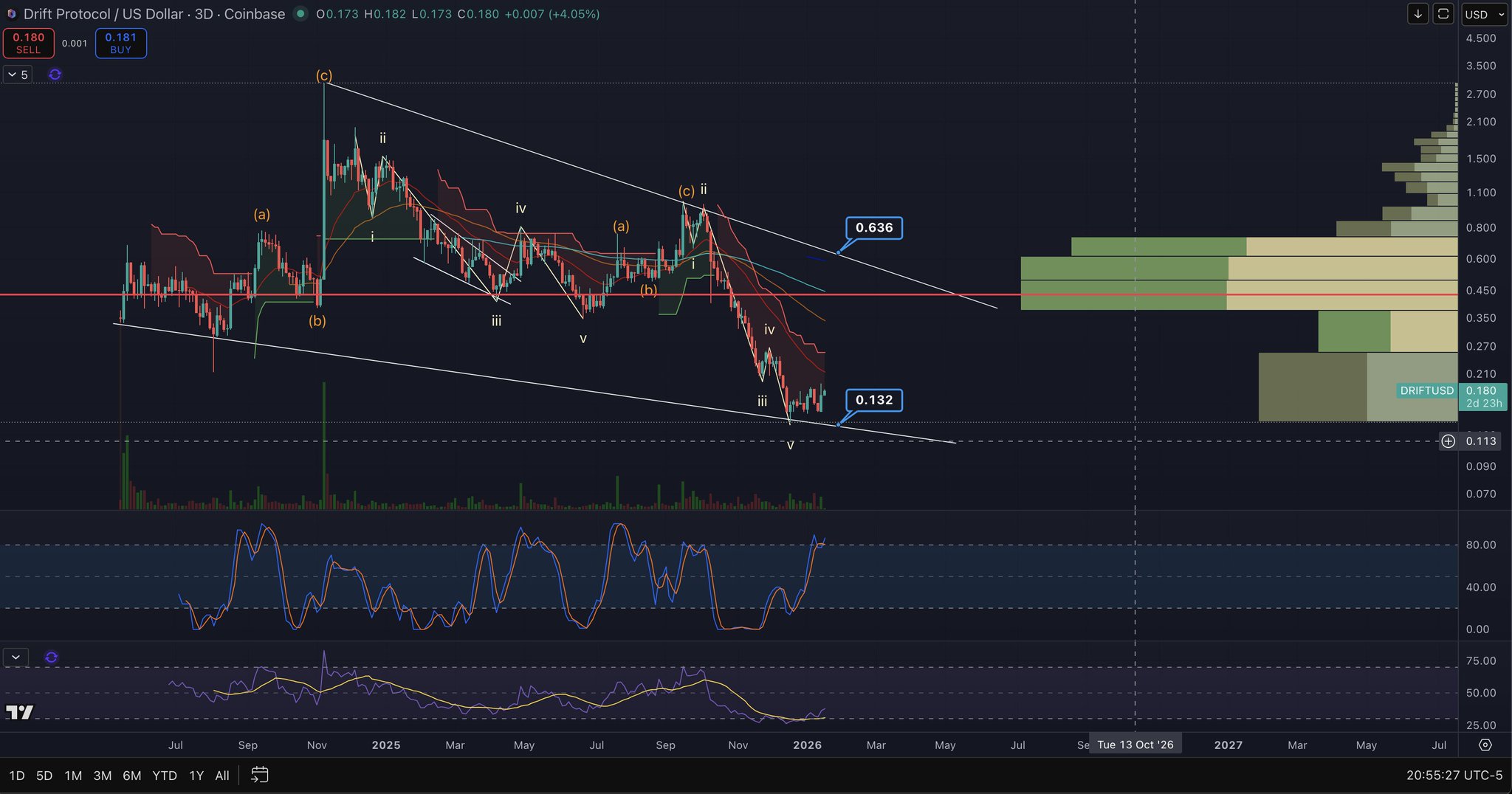Click the '80.00' oscillator scale label

(x=1481, y=545)
